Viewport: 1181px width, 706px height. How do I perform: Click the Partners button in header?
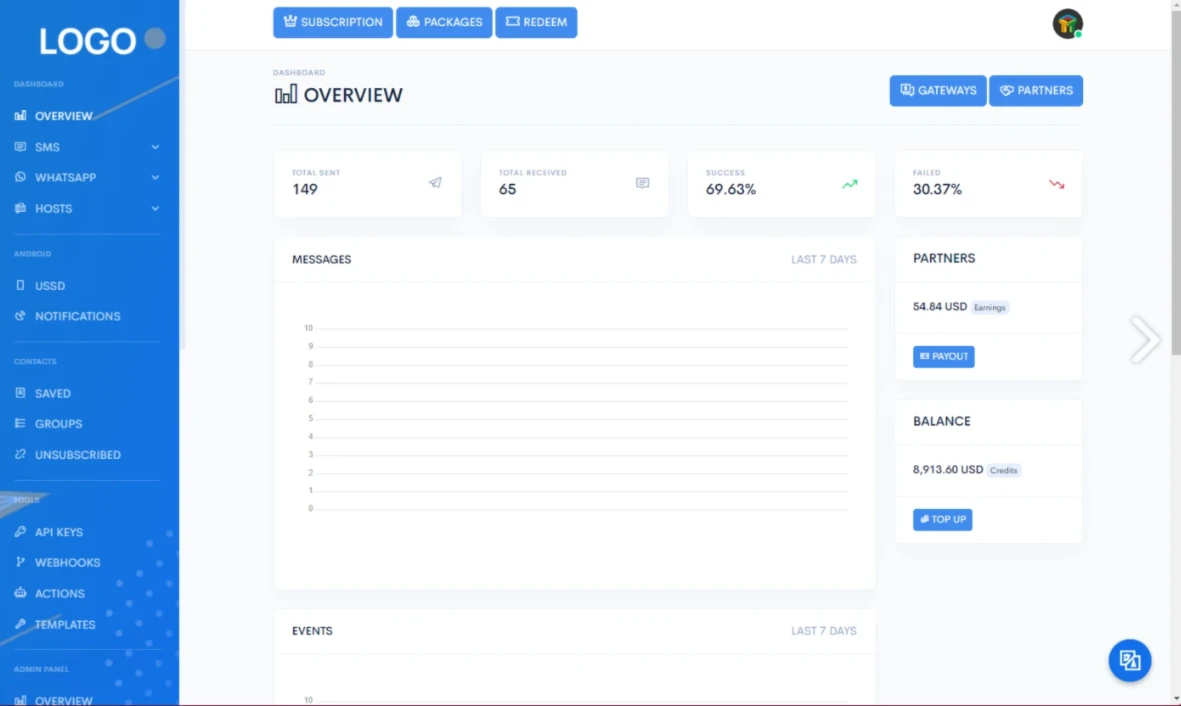(1036, 90)
